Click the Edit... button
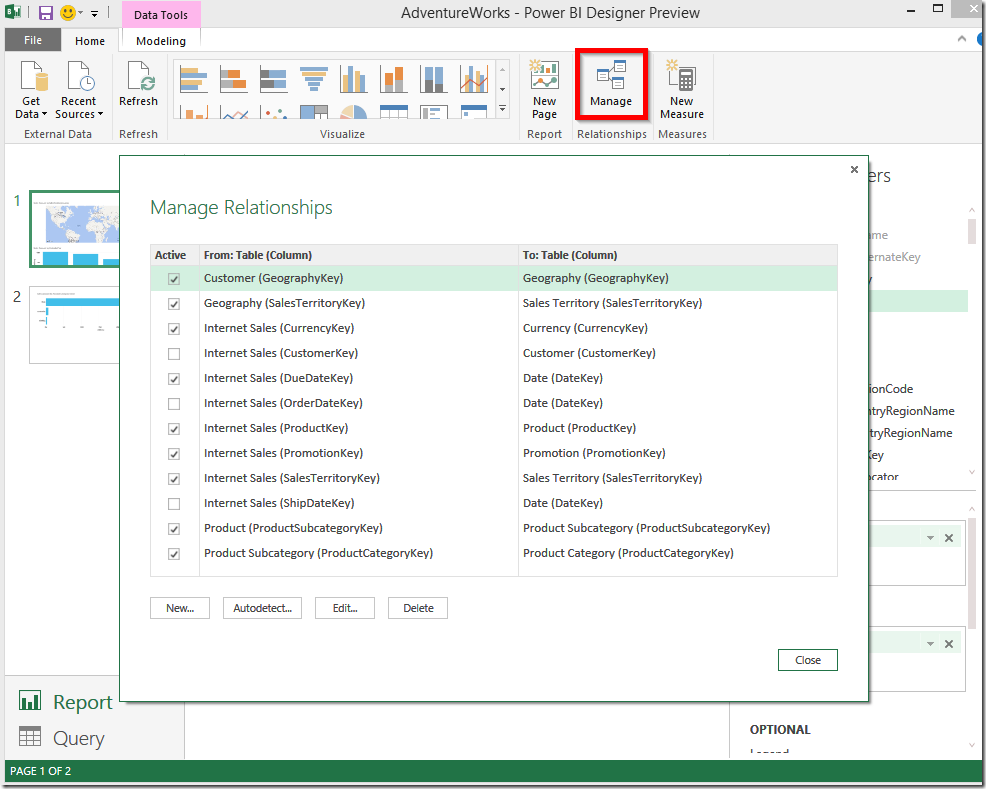Viewport: 986px width, 789px height. pos(345,608)
